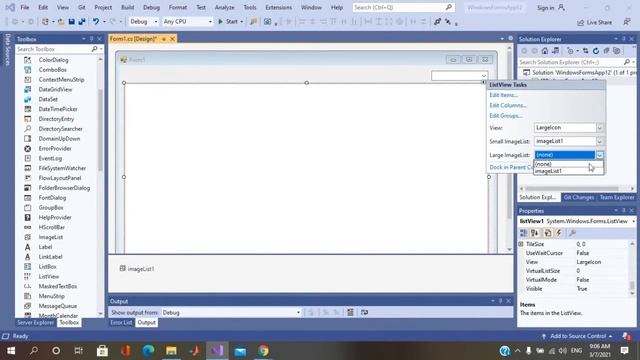Image resolution: width=640 pixels, height=360 pixels.
Task: Click the Search icon on taskbar
Action: (x=34, y=351)
